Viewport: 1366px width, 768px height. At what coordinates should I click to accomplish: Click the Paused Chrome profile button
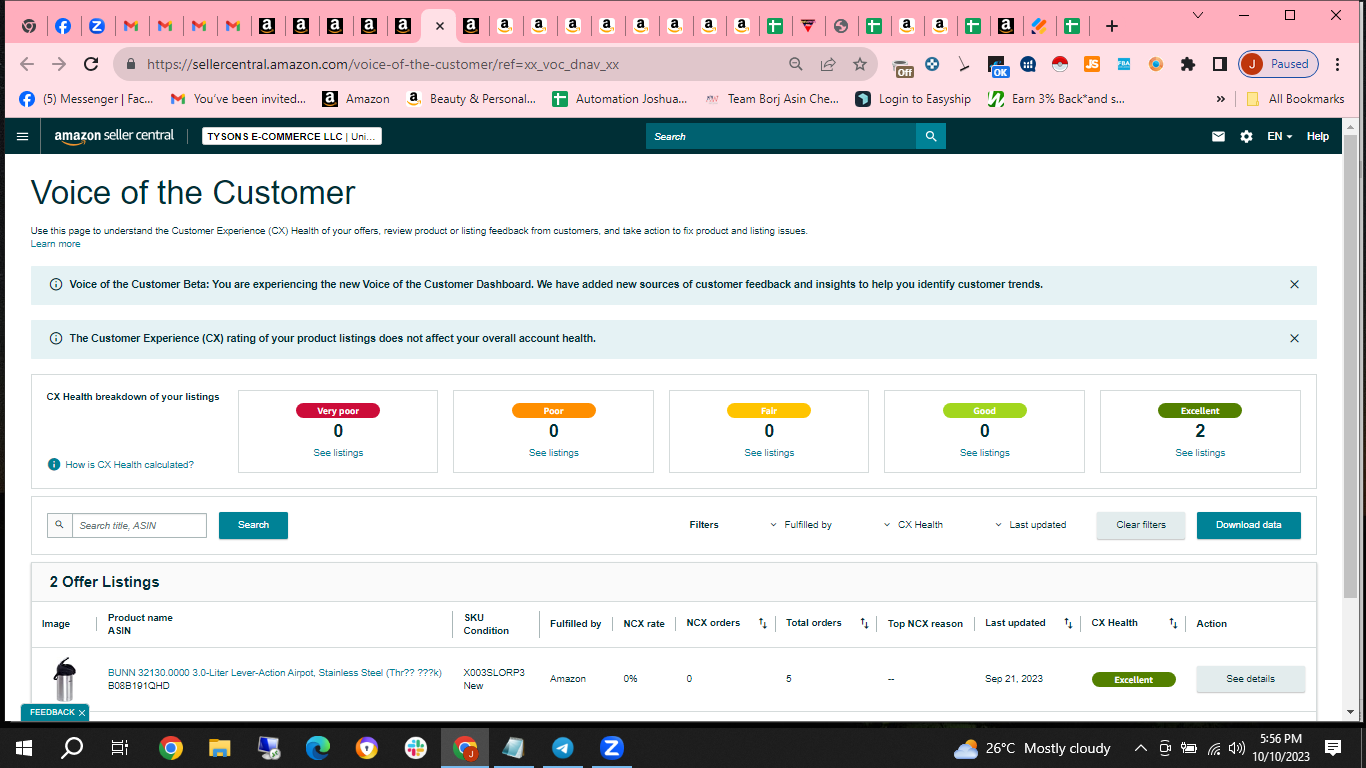tap(1279, 64)
